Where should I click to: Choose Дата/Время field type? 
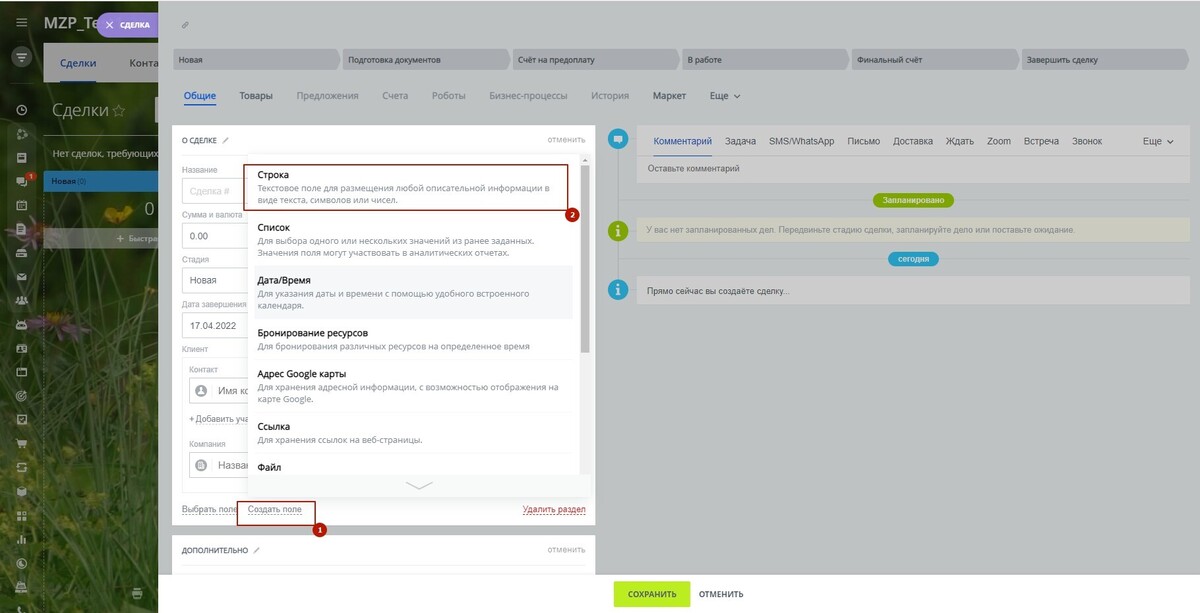pos(413,294)
